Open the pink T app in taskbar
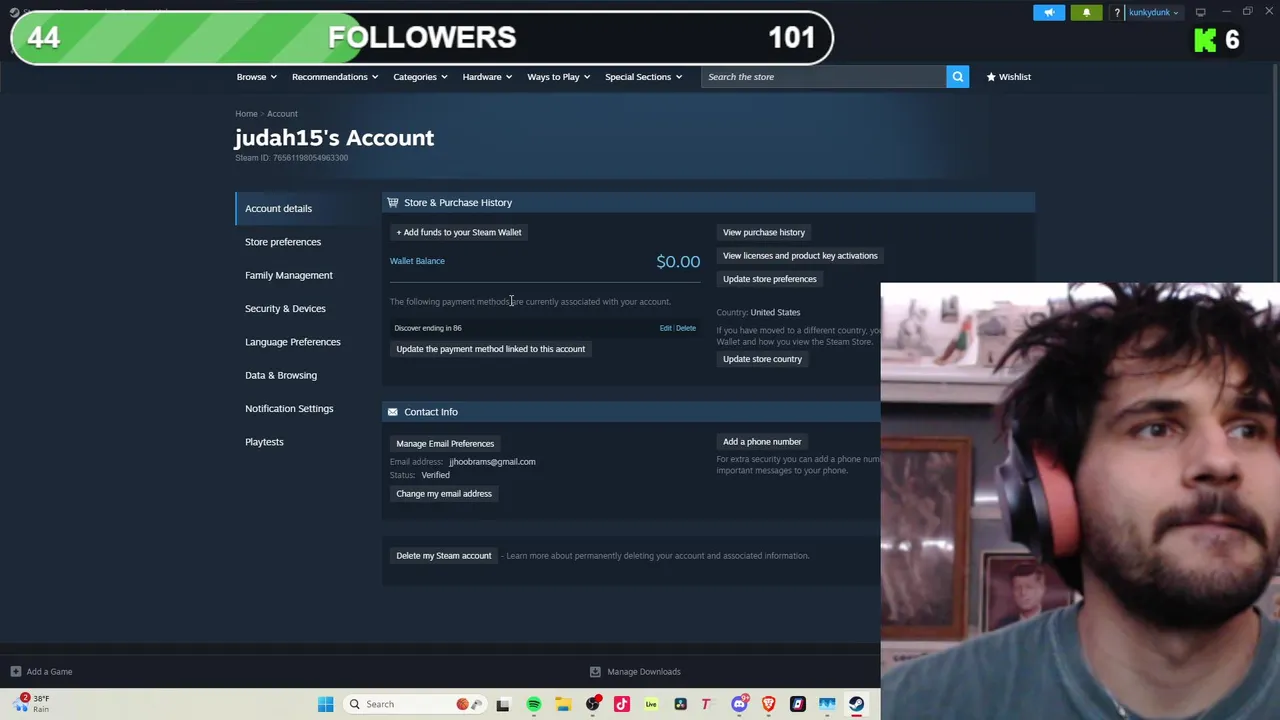 click(706, 704)
